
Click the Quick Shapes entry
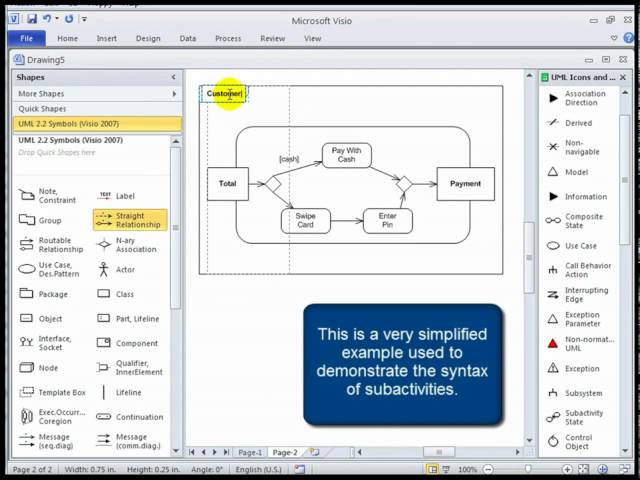tap(97, 109)
